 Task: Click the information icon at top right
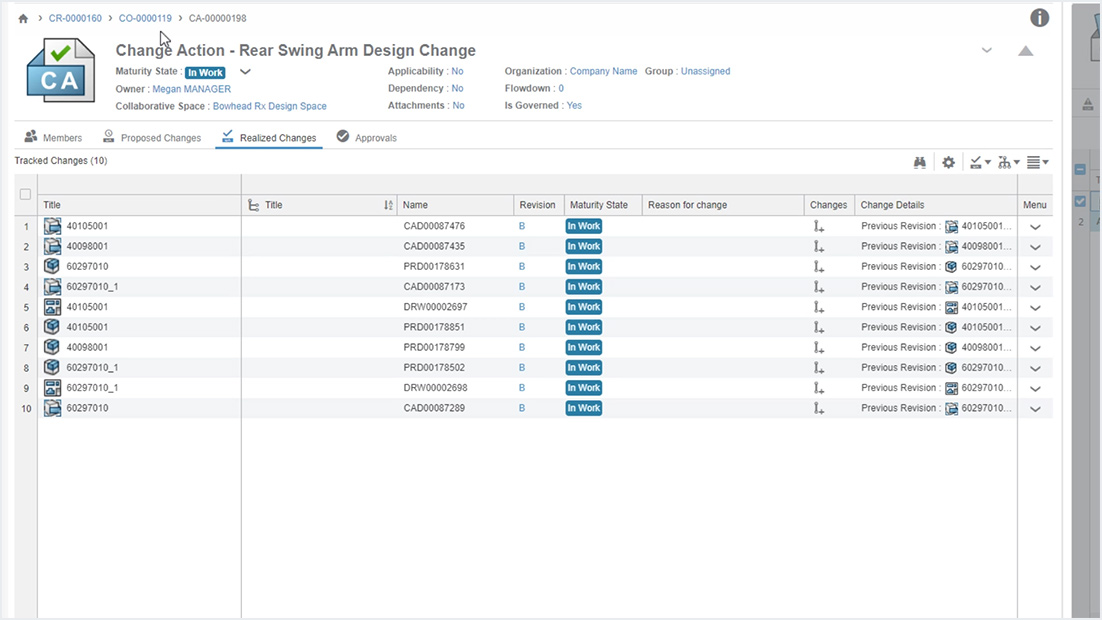(x=1039, y=17)
